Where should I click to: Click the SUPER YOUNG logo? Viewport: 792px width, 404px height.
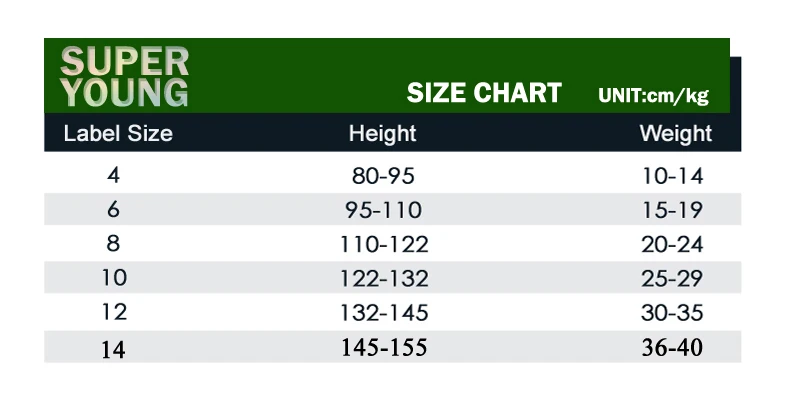(124, 77)
